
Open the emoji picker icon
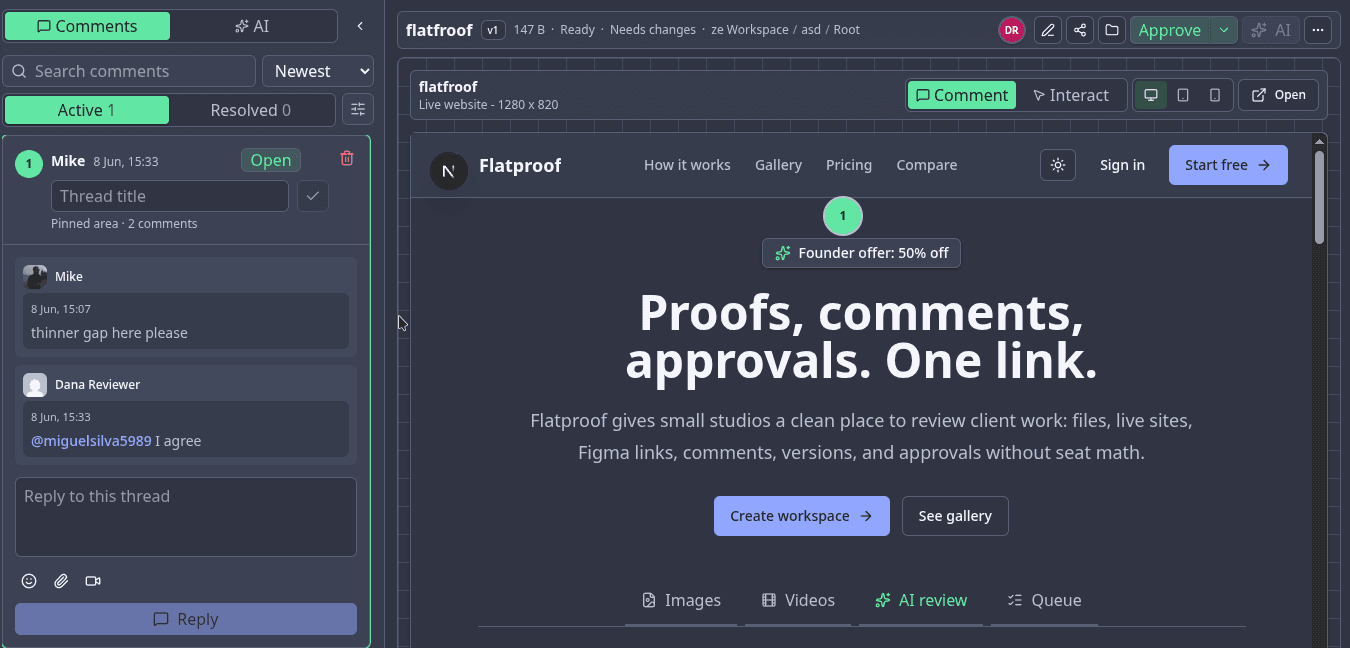pos(29,581)
